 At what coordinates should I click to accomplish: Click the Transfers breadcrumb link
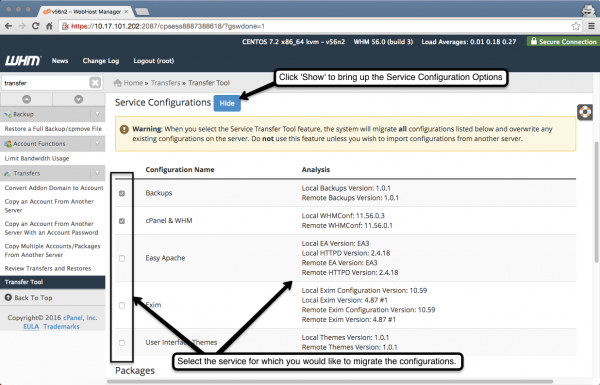coord(165,83)
